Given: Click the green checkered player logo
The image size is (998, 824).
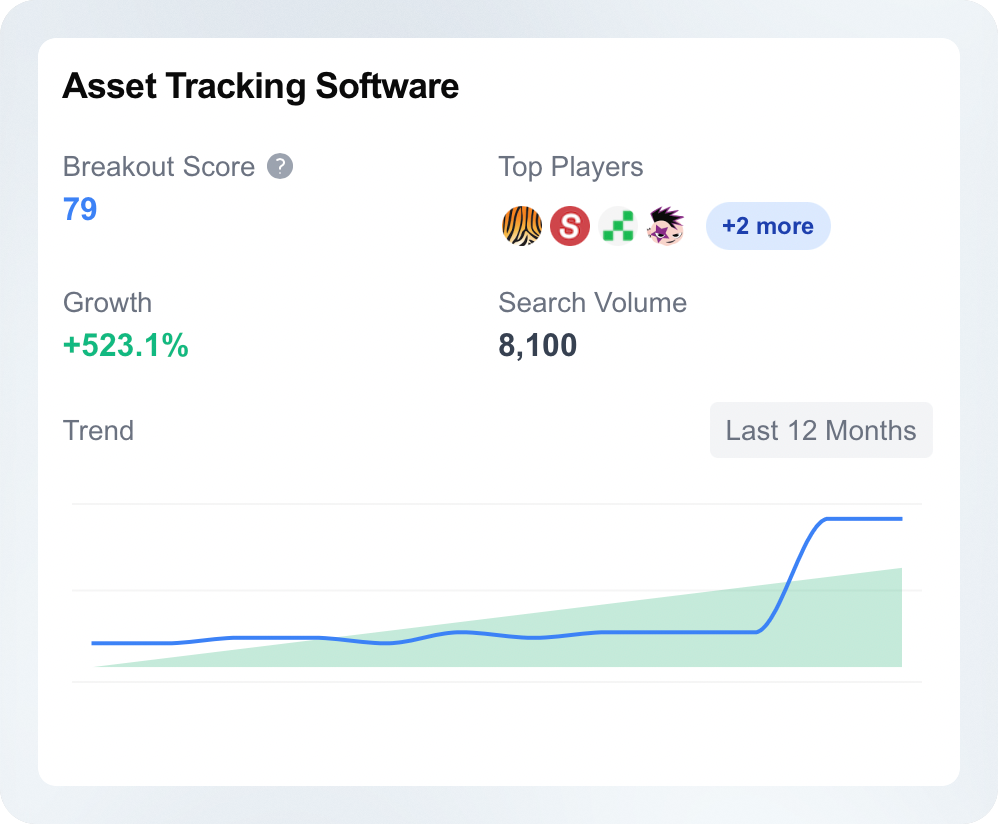Looking at the screenshot, I should pos(618,226).
